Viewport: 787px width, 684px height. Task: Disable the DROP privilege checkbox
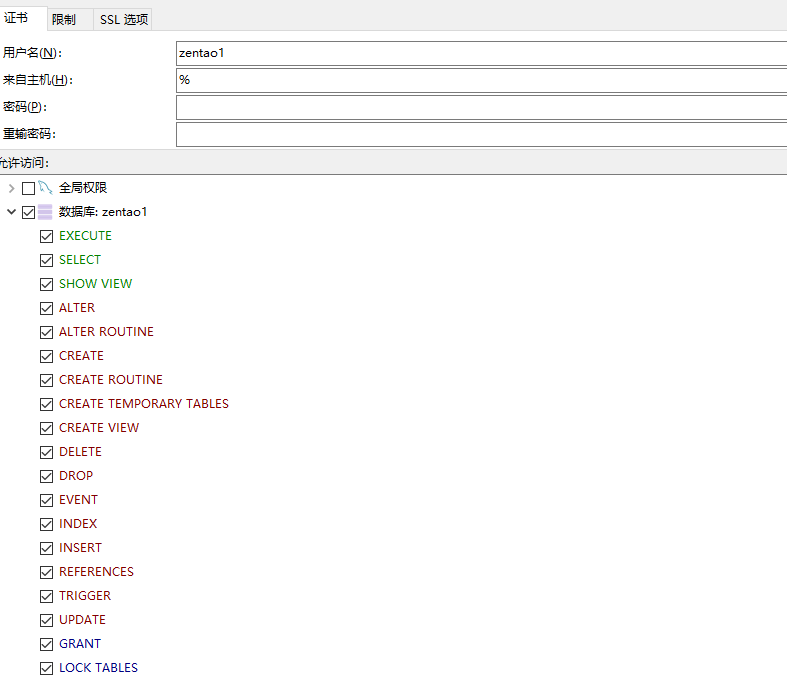coord(46,476)
